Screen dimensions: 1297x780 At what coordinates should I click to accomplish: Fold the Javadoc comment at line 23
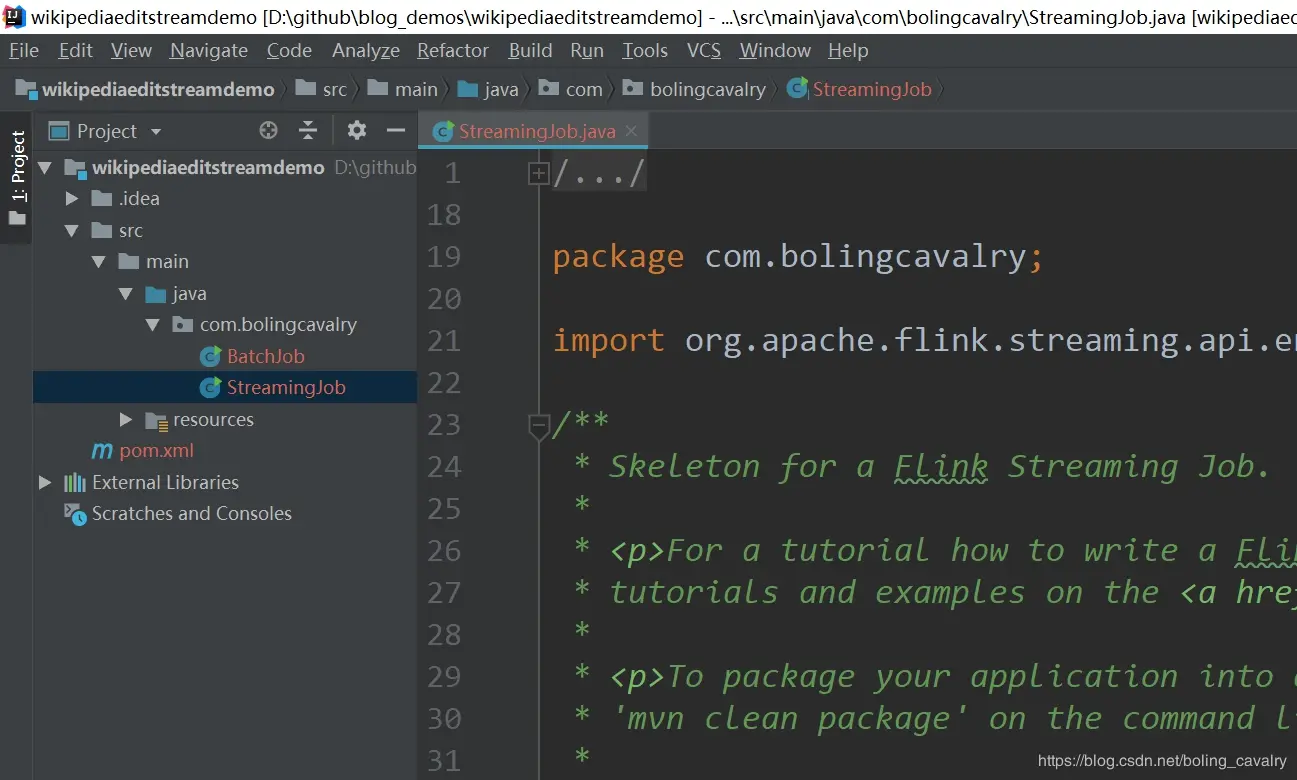click(x=538, y=427)
